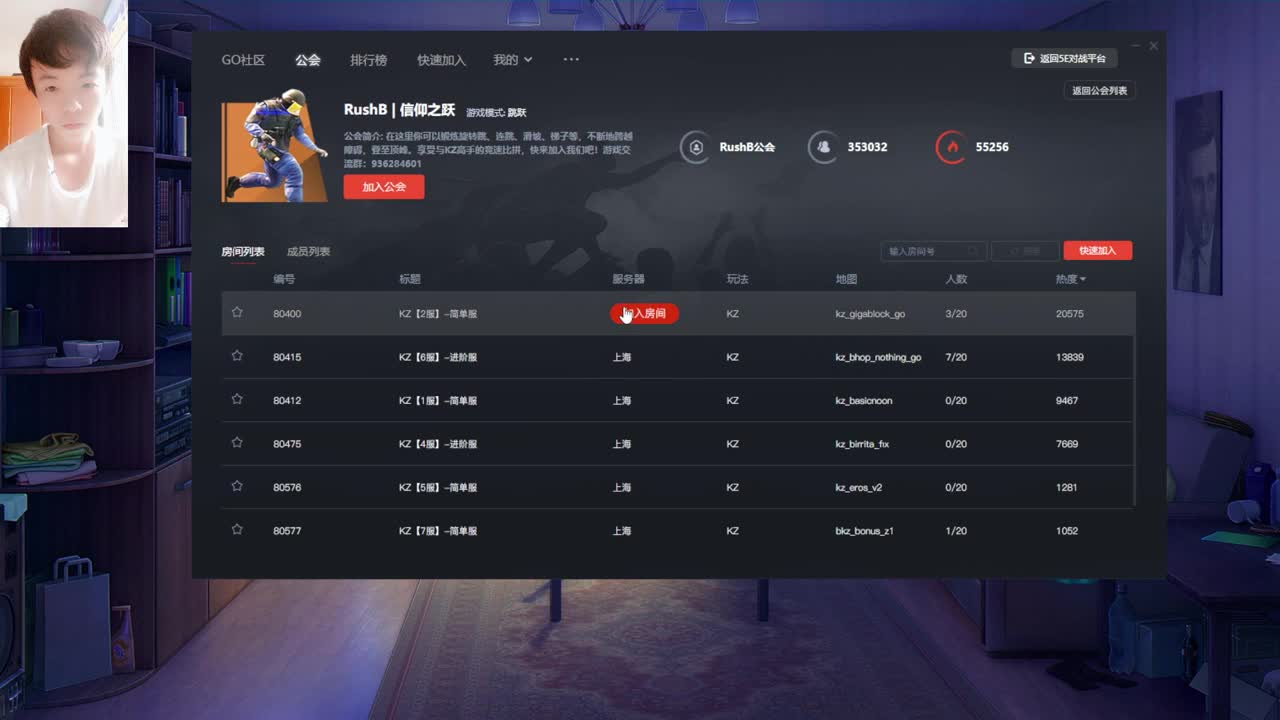Click the RushB公会 badge icon
Viewport: 1280px width, 720px height.
click(x=694, y=147)
